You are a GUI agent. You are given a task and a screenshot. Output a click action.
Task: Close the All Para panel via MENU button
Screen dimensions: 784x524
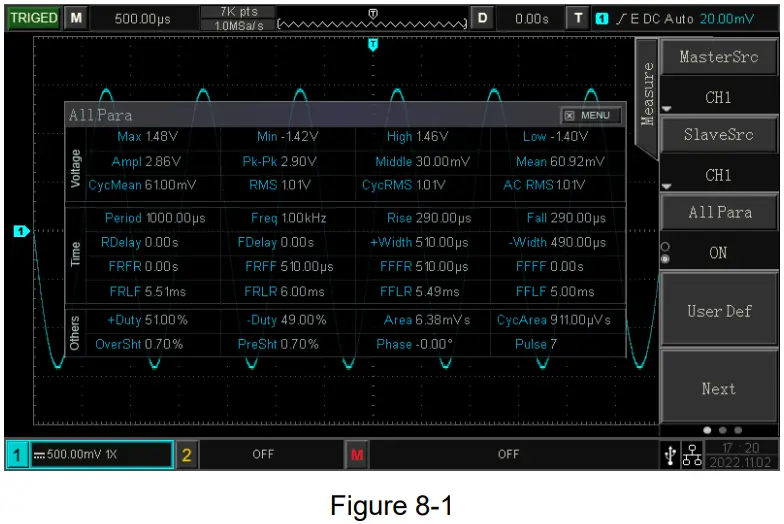(x=590, y=116)
